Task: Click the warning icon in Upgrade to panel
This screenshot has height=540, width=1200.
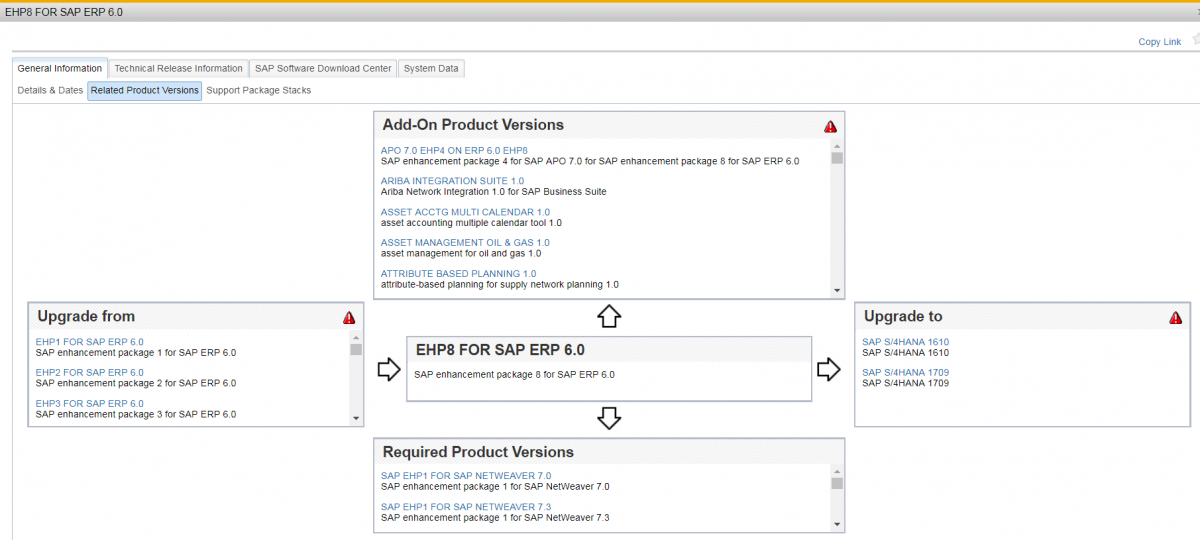Action: click(1176, 318)
